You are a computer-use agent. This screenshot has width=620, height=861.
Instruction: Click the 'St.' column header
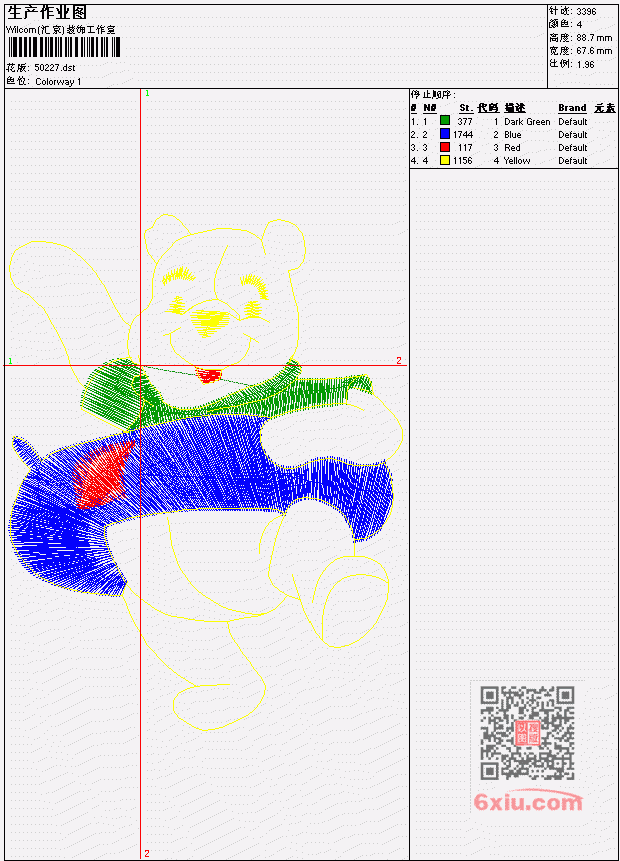point(466,108)
